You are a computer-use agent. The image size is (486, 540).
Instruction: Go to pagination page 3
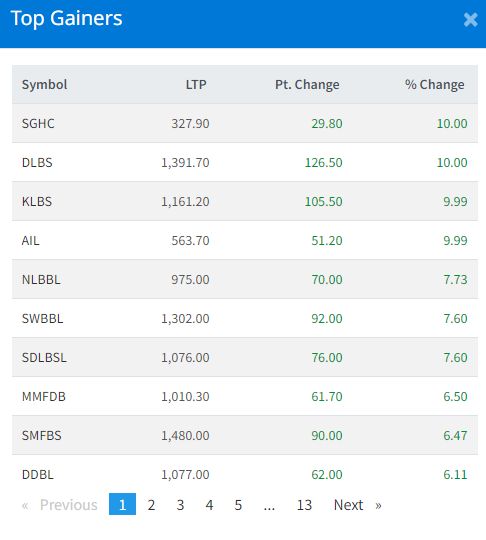tap(180, 505)
